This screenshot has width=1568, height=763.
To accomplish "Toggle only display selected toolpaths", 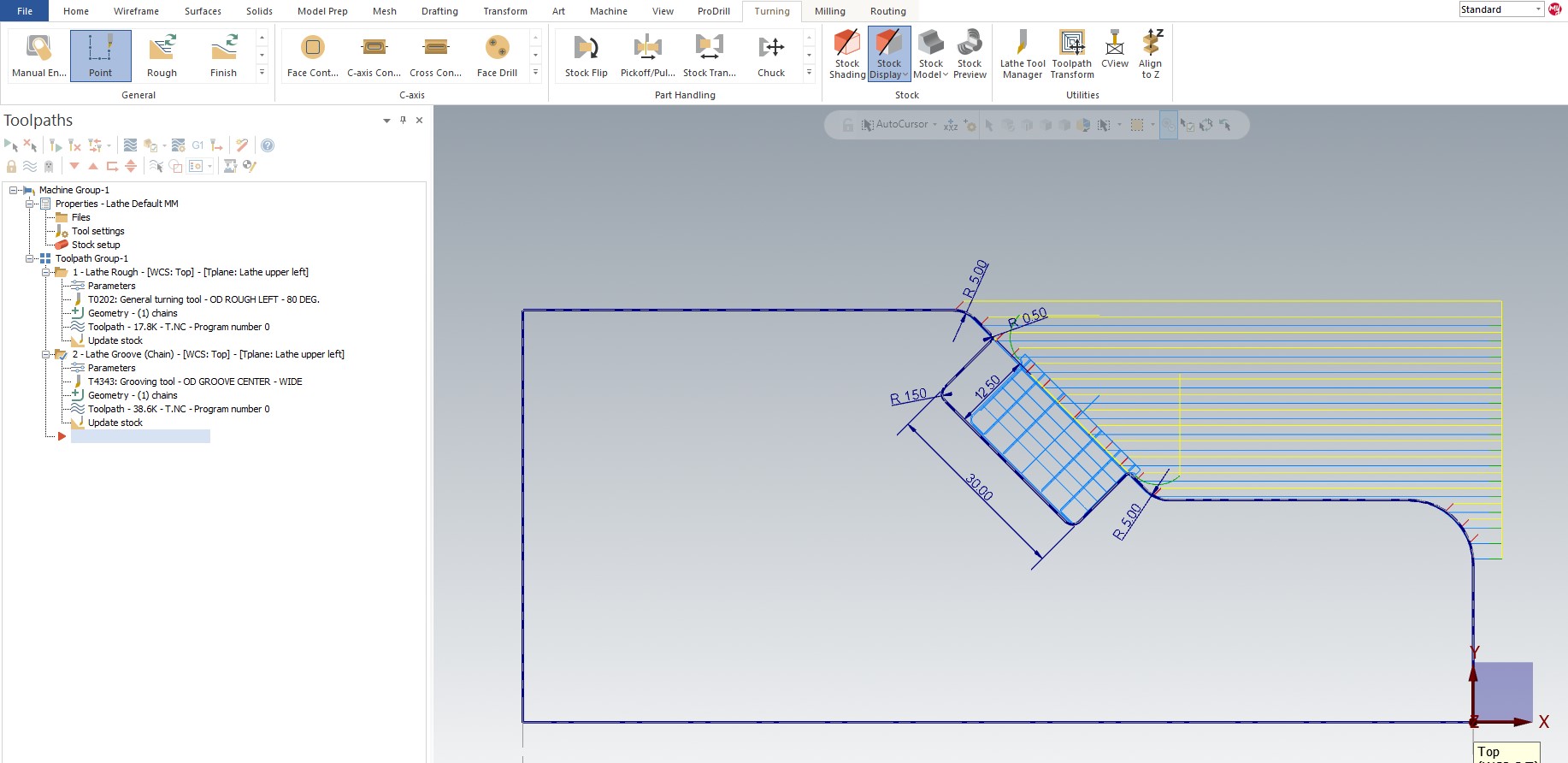I will click(156, 166).
